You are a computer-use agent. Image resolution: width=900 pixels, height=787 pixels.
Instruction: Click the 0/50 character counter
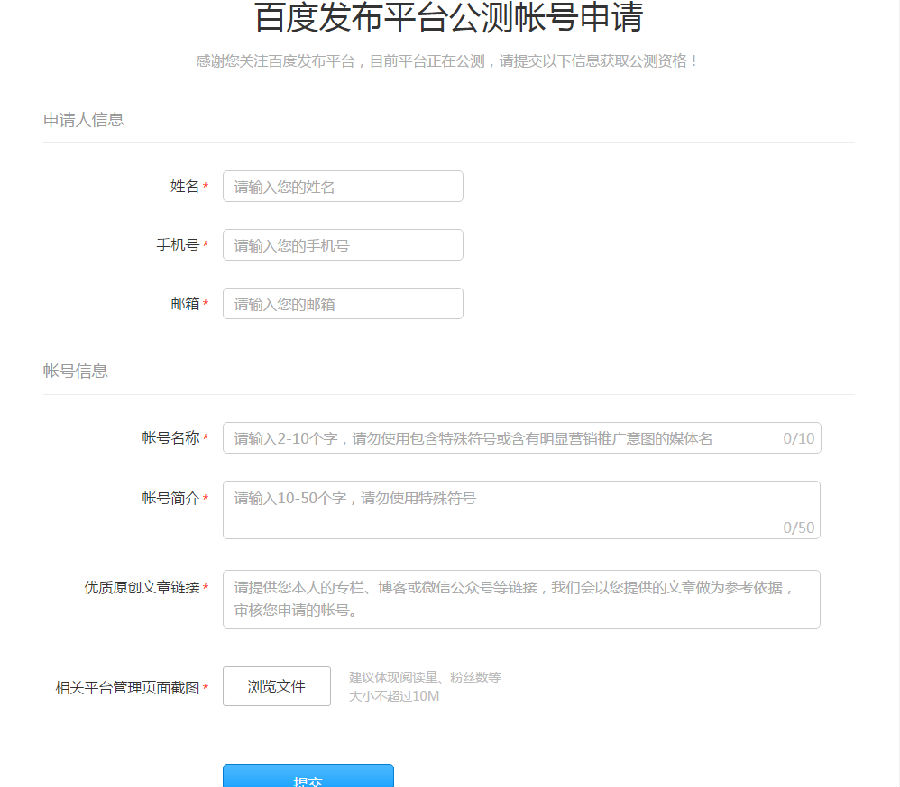click(x=798, y=528)
